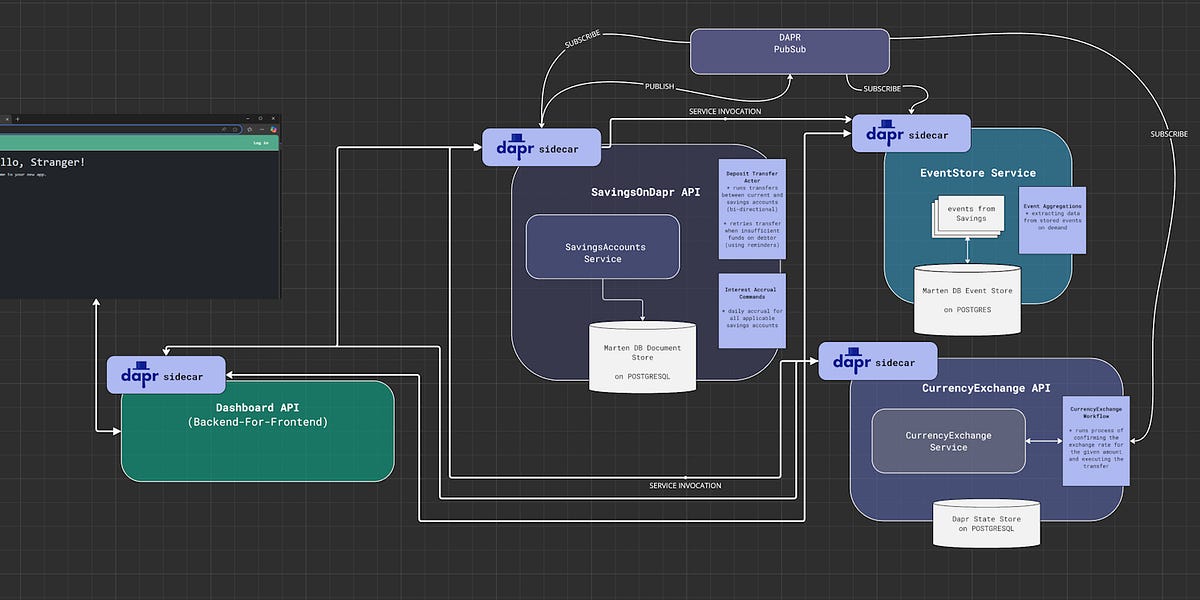Click the Marten DB Document Store cylinder

tap(643, 356)
